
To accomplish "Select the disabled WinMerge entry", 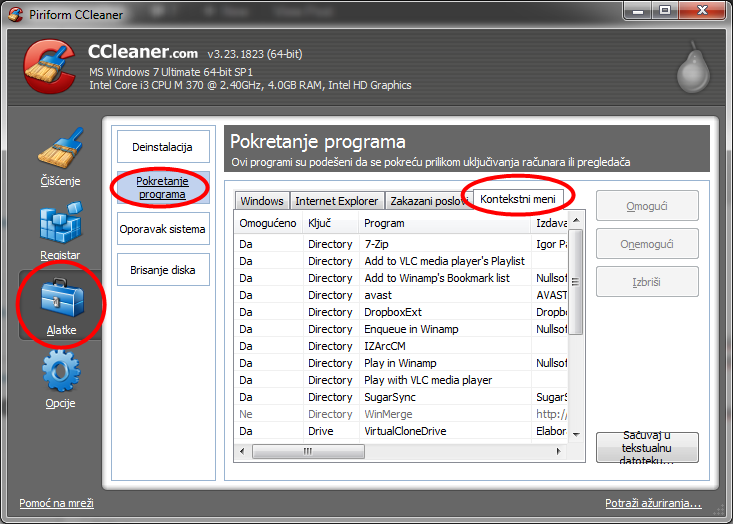I will (401, 414).
